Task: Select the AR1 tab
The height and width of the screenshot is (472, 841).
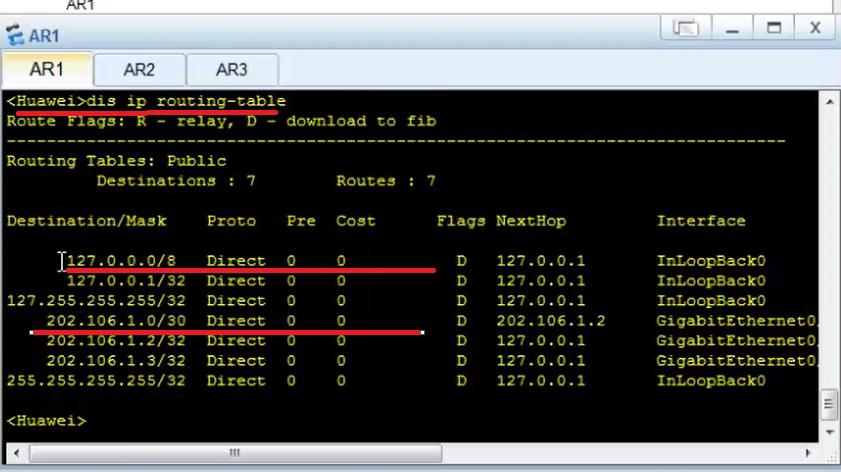Action: click(46, 70)
